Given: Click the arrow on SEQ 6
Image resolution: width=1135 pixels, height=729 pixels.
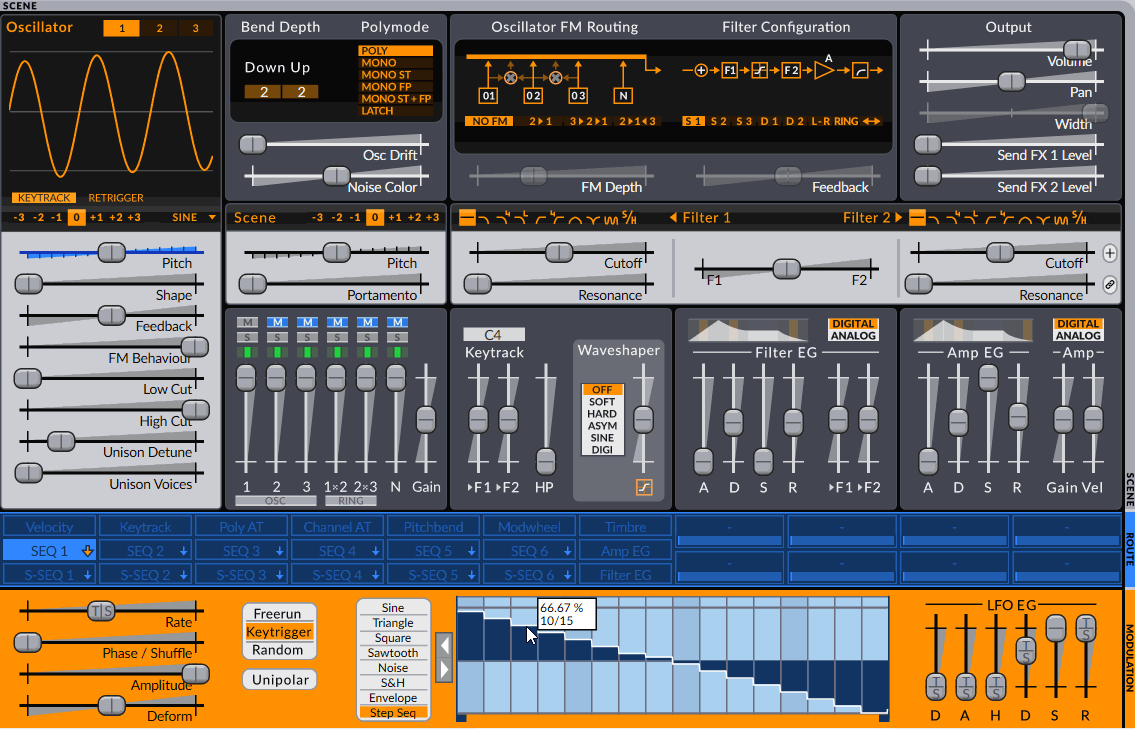Looking at the screenshot, I should (x=568, y=552).
